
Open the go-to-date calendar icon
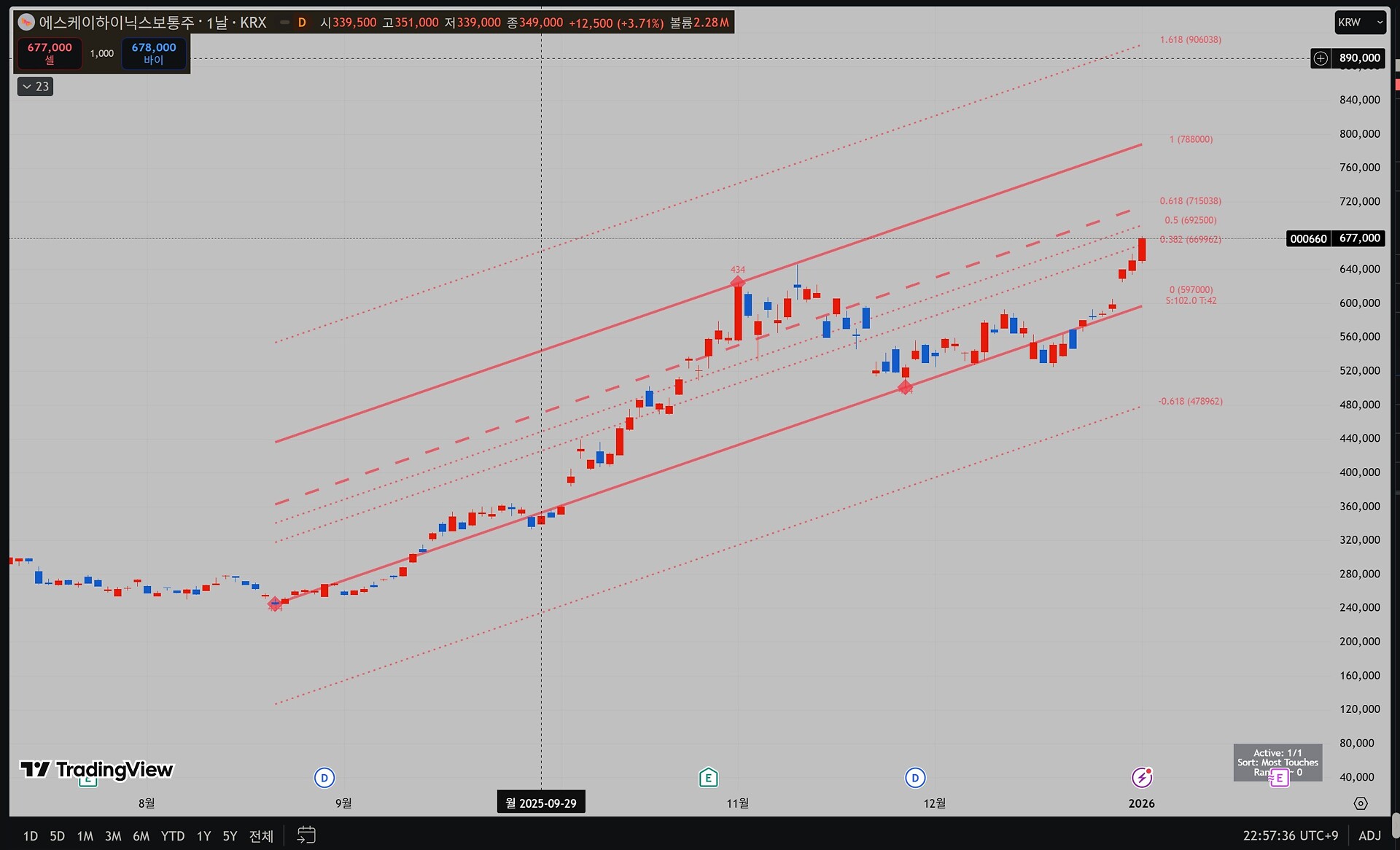coord(306,835)
